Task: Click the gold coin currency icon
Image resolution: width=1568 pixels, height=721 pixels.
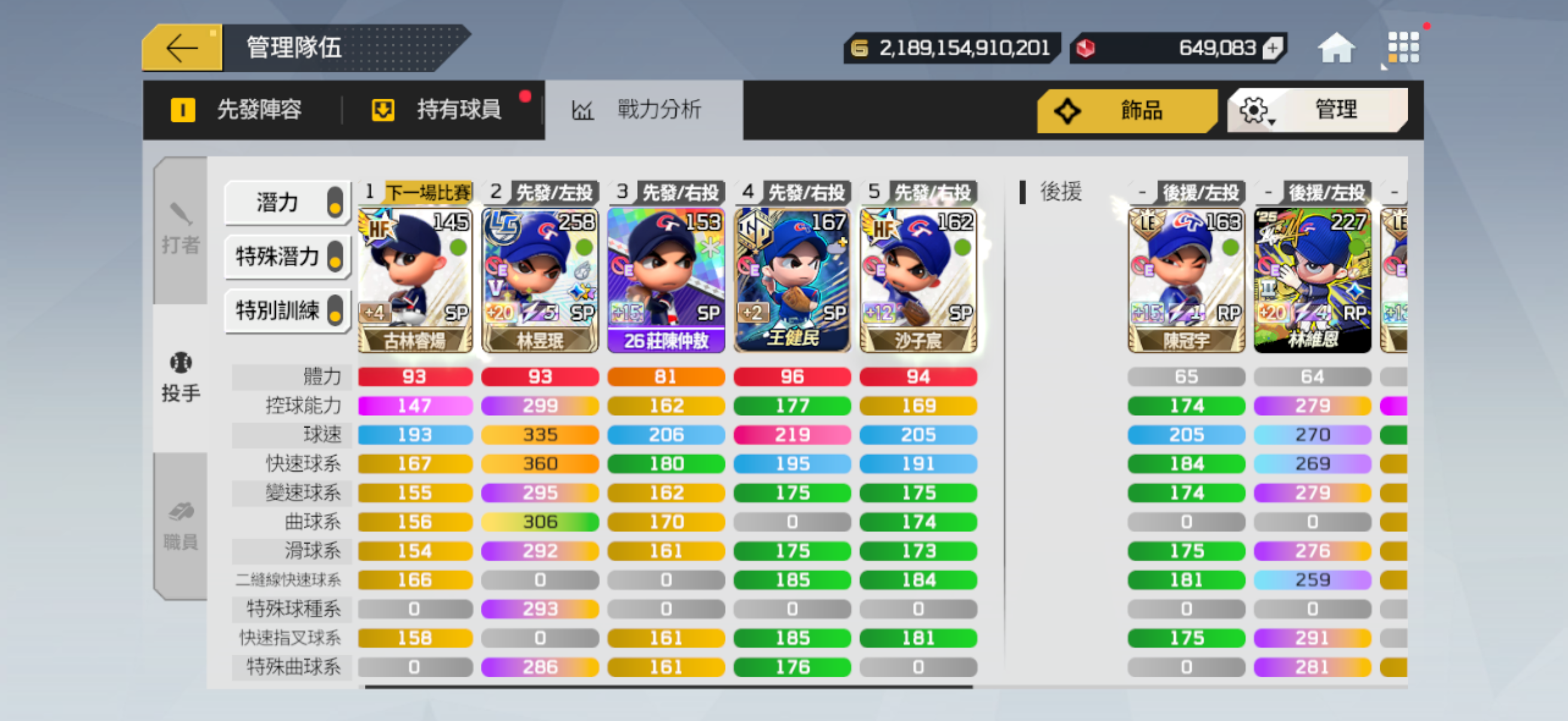Action: (859, 48)
